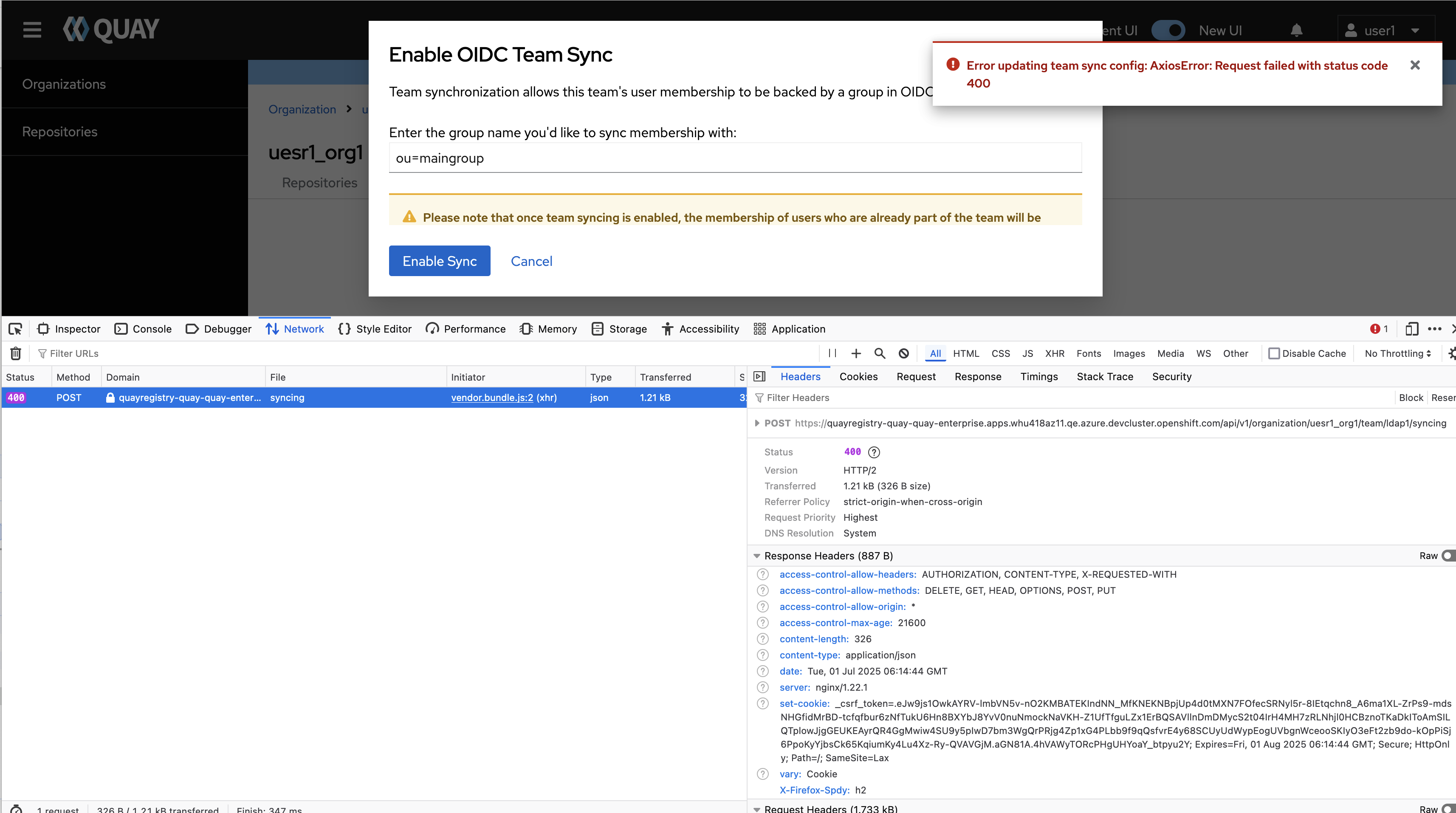
Task: Click the responsive design mode icon
Action: (1411, 329)
